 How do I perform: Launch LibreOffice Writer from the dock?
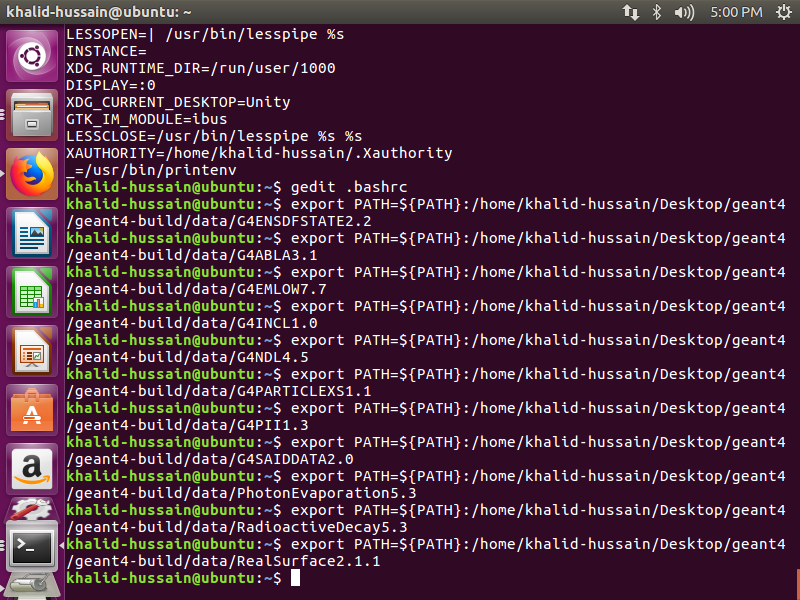(32, 233)
